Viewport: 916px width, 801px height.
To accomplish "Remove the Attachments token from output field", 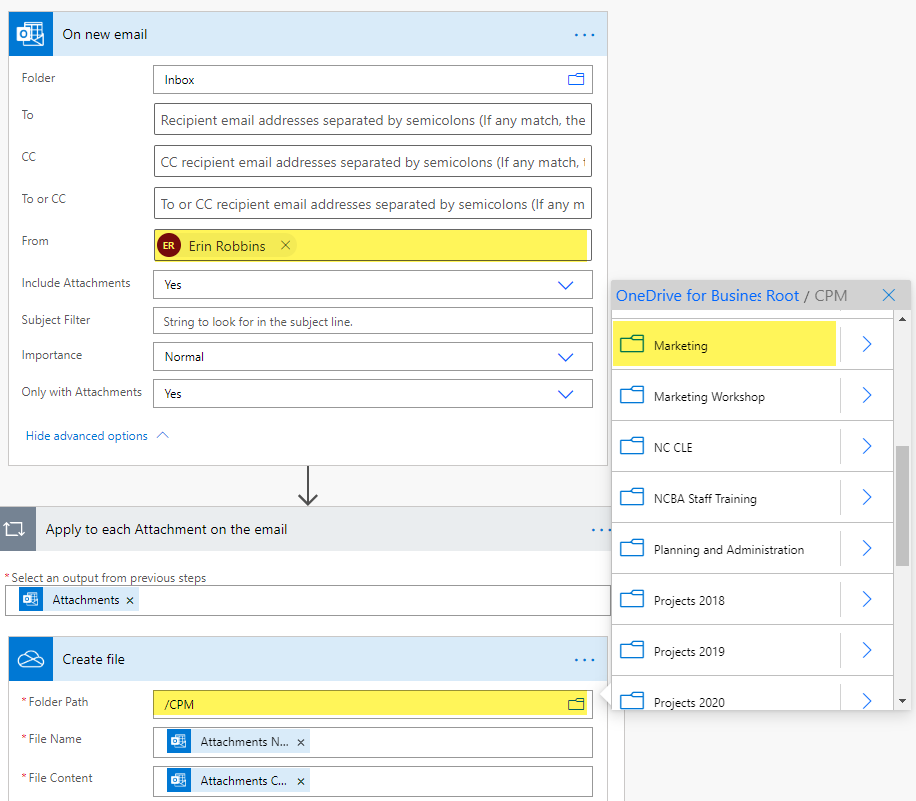I will 129,600.
